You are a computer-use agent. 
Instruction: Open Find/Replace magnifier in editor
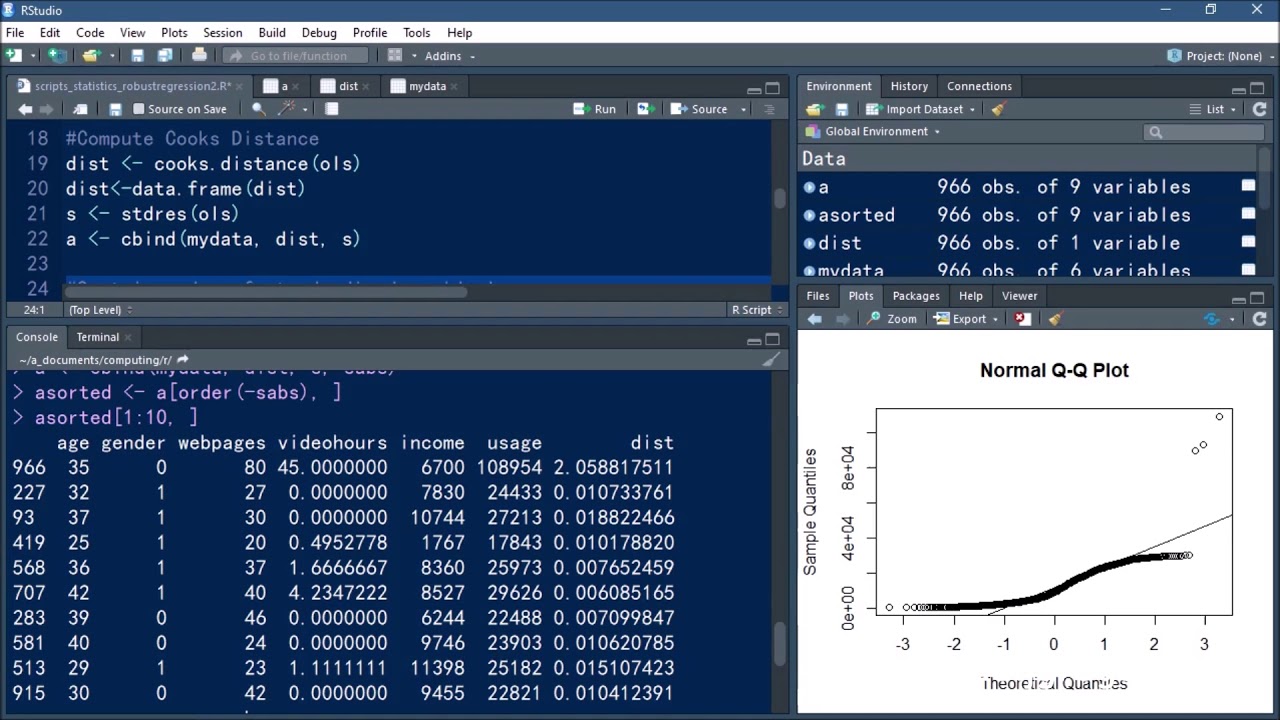(259, 109)
